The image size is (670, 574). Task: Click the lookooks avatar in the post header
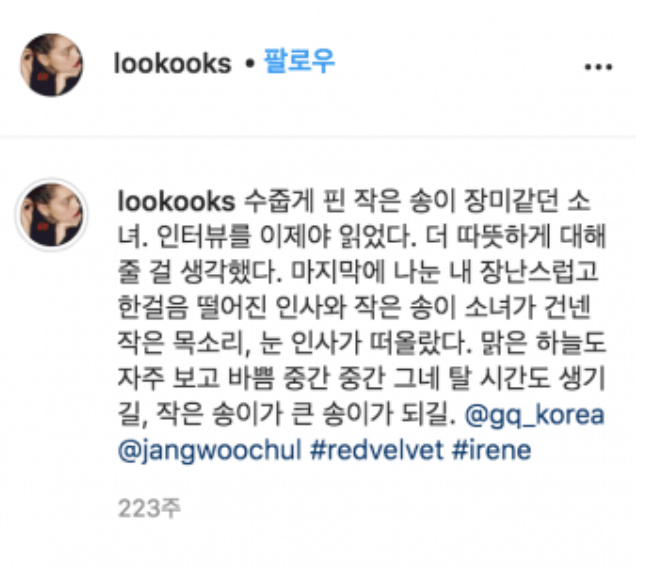(x=52, y=65)
